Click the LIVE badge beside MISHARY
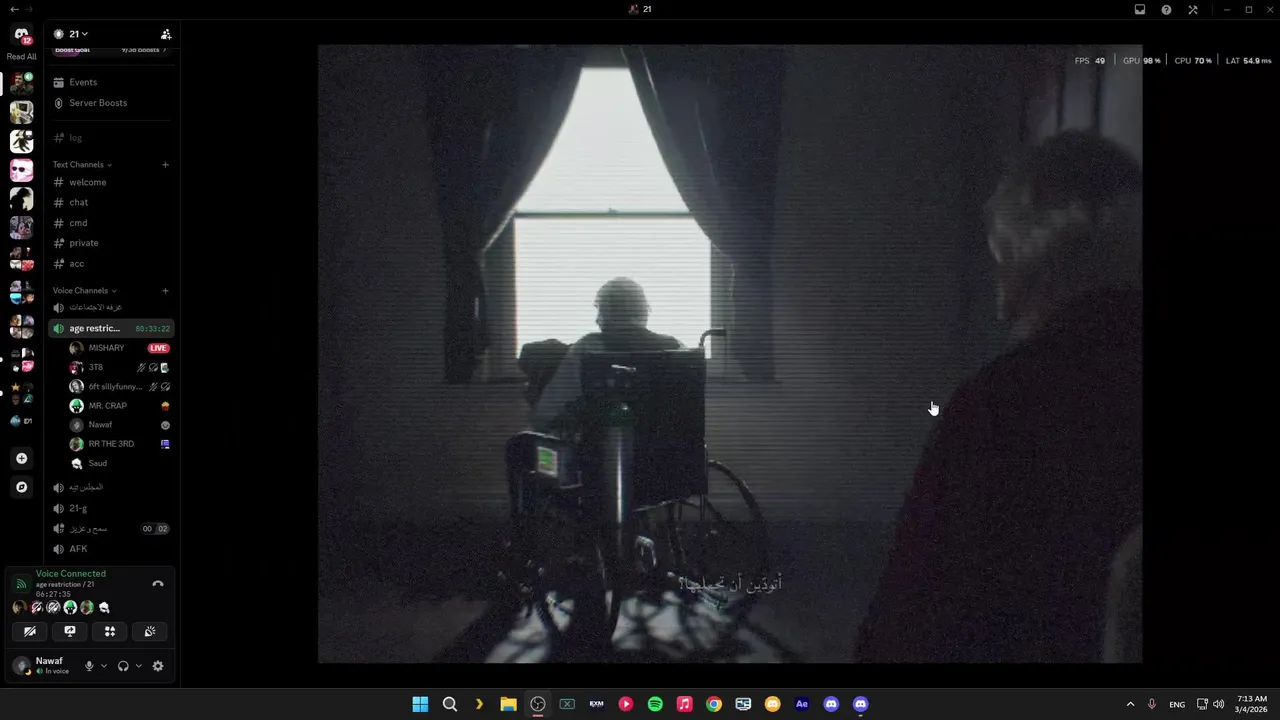The height and width of the screenshot is (720, 1280). 158,348
